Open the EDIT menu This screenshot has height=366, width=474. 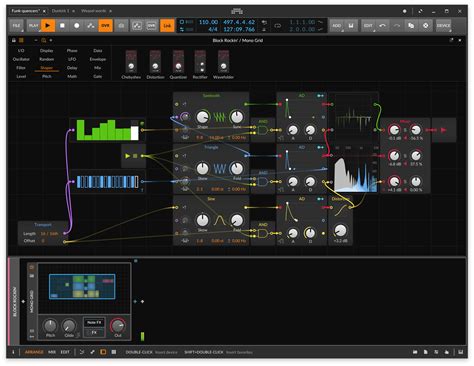pyautogui.click(x=368, y=25)
